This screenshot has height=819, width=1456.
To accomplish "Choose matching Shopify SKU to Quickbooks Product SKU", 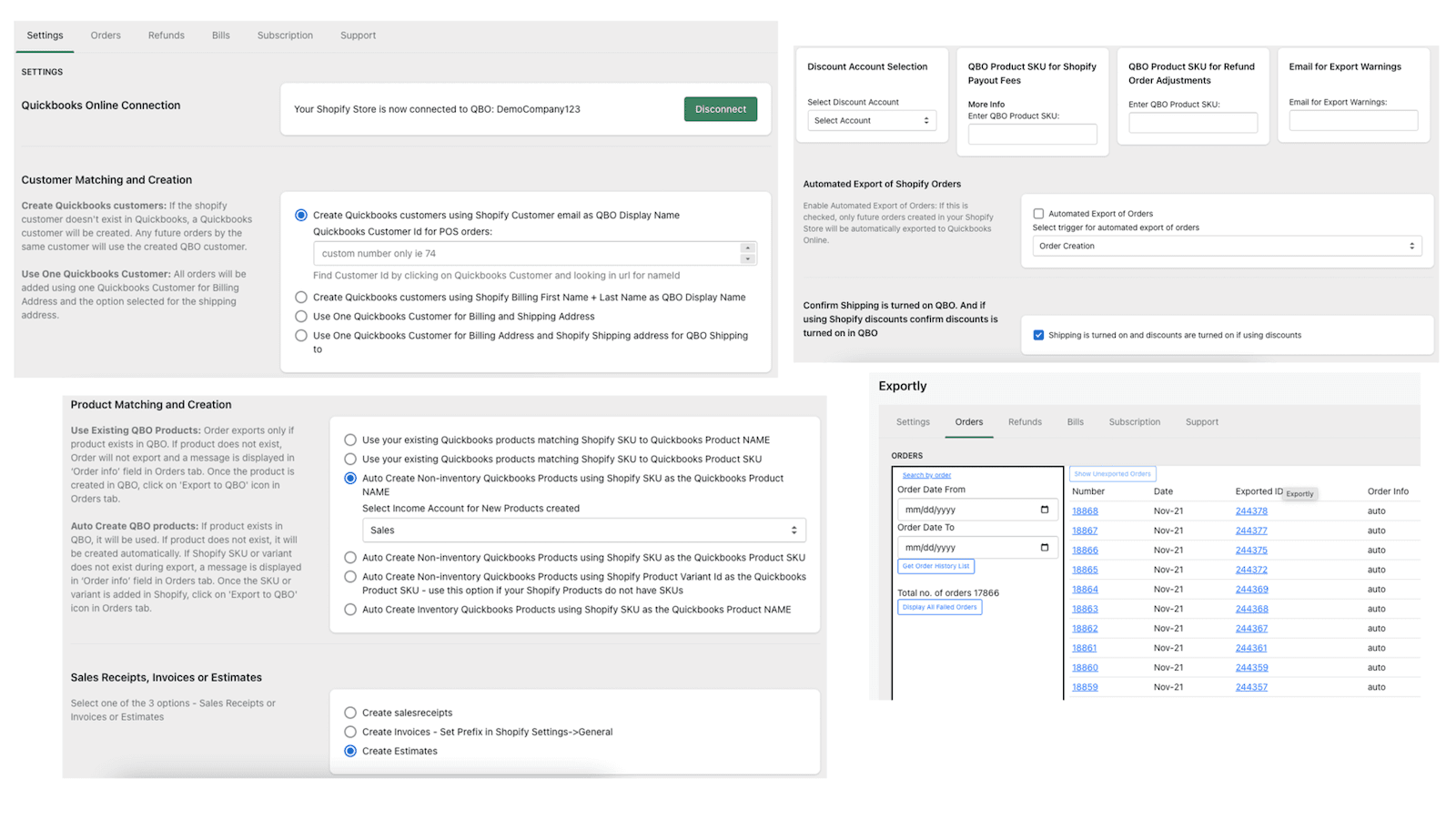I will (350, 459).
